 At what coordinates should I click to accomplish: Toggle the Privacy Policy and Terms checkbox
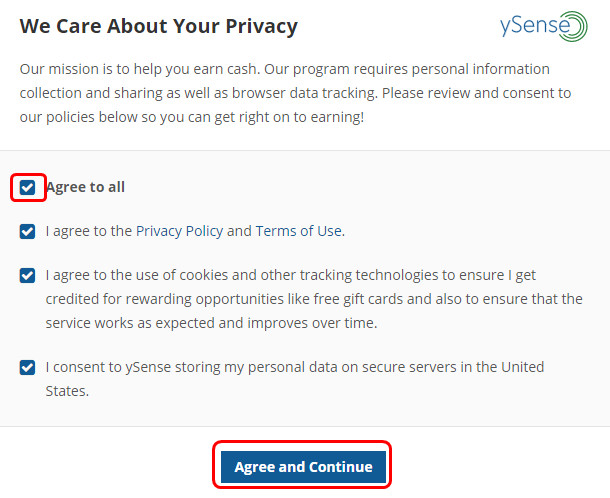(28, 231)
